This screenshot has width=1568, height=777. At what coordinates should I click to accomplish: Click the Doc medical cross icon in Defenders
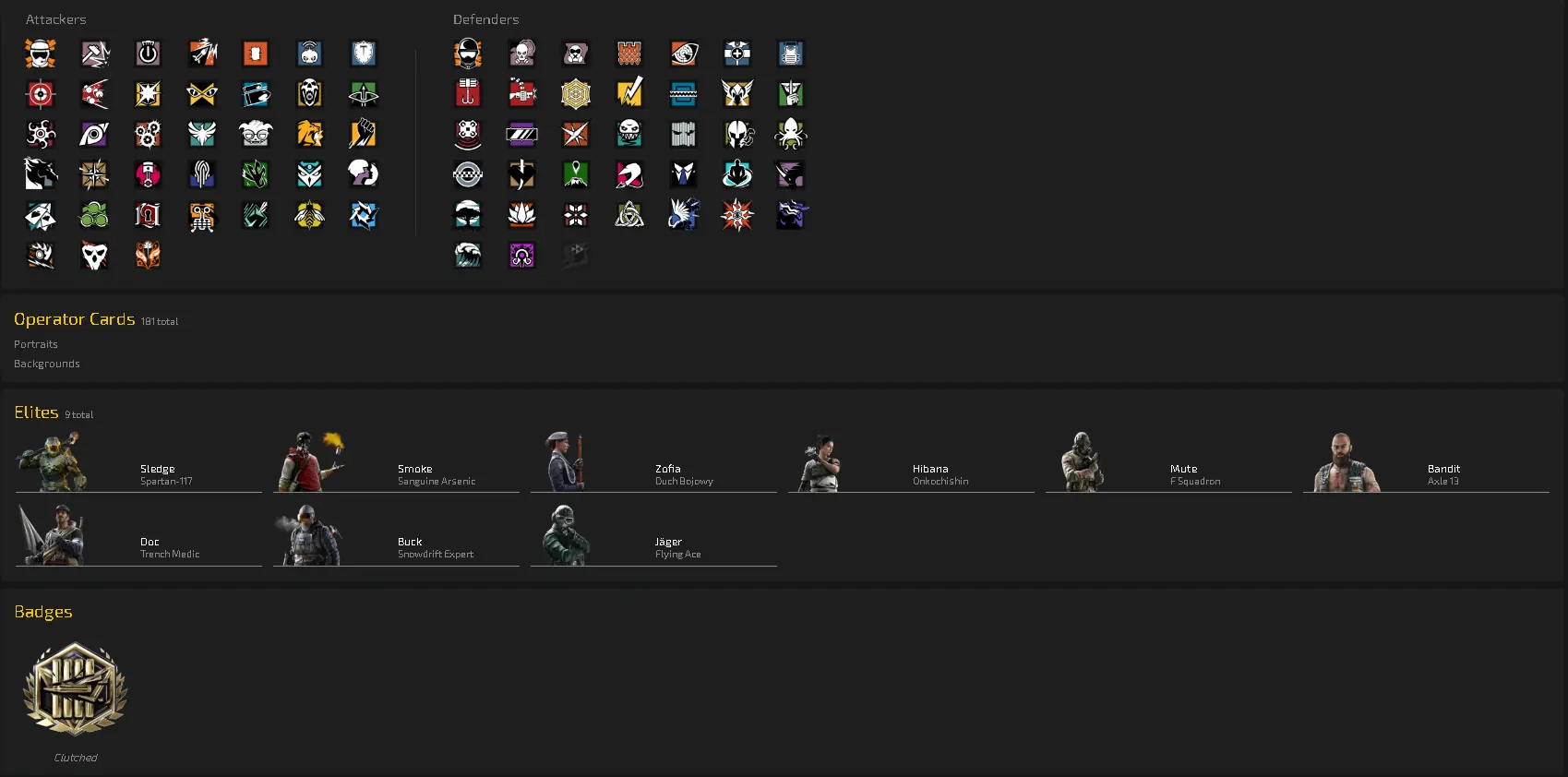click(737, 54)
